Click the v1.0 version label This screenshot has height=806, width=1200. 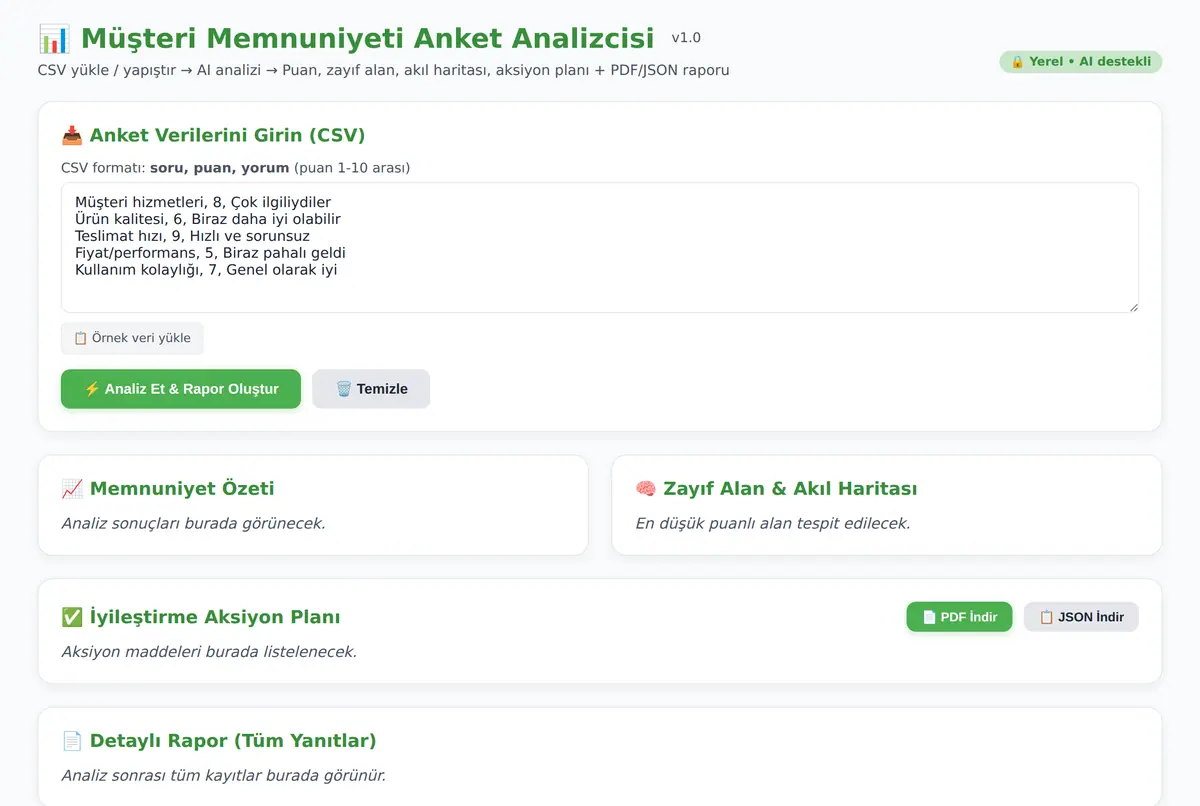(686, 38)
